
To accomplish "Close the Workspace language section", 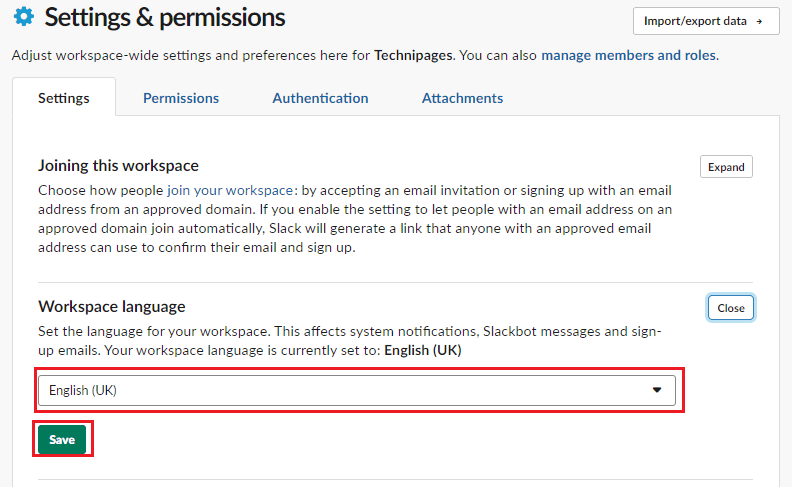I will 731,308.
